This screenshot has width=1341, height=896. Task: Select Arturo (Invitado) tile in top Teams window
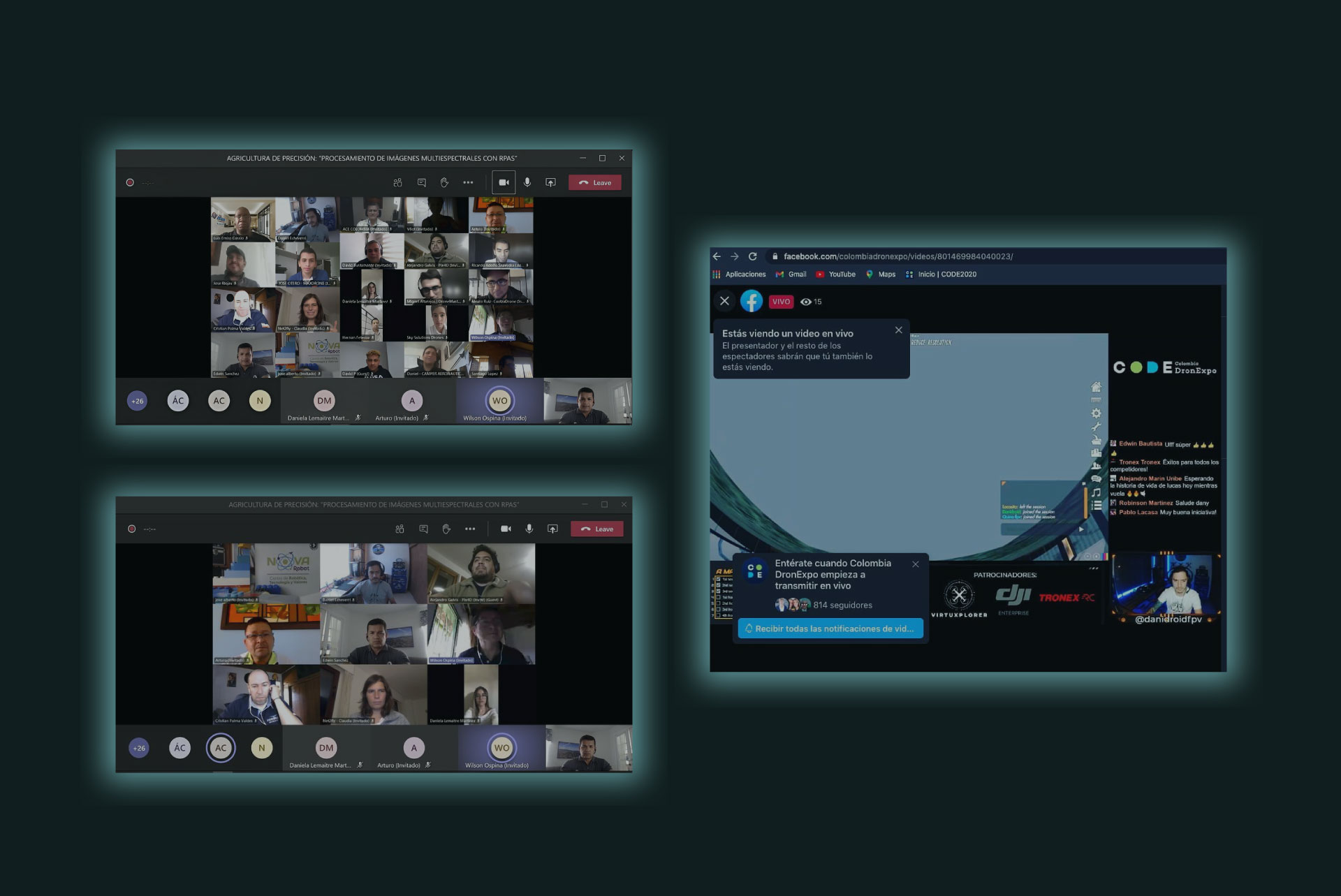pyautogui.click(x=412, y=402)
